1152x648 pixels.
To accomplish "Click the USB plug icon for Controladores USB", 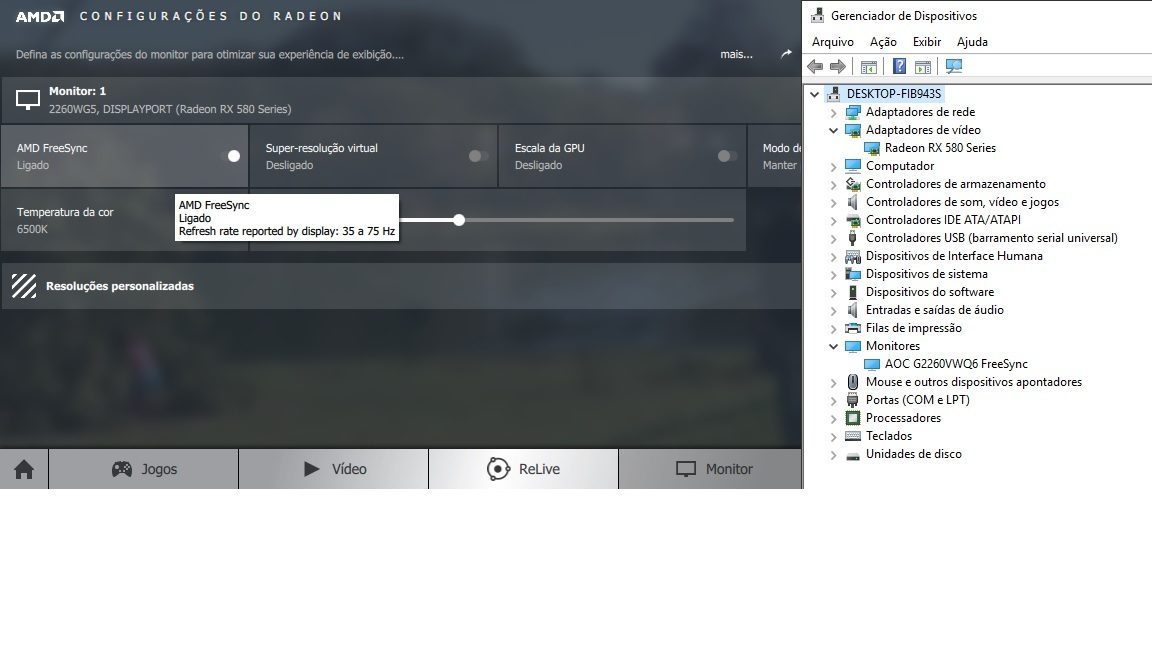I will click(852, 238).
